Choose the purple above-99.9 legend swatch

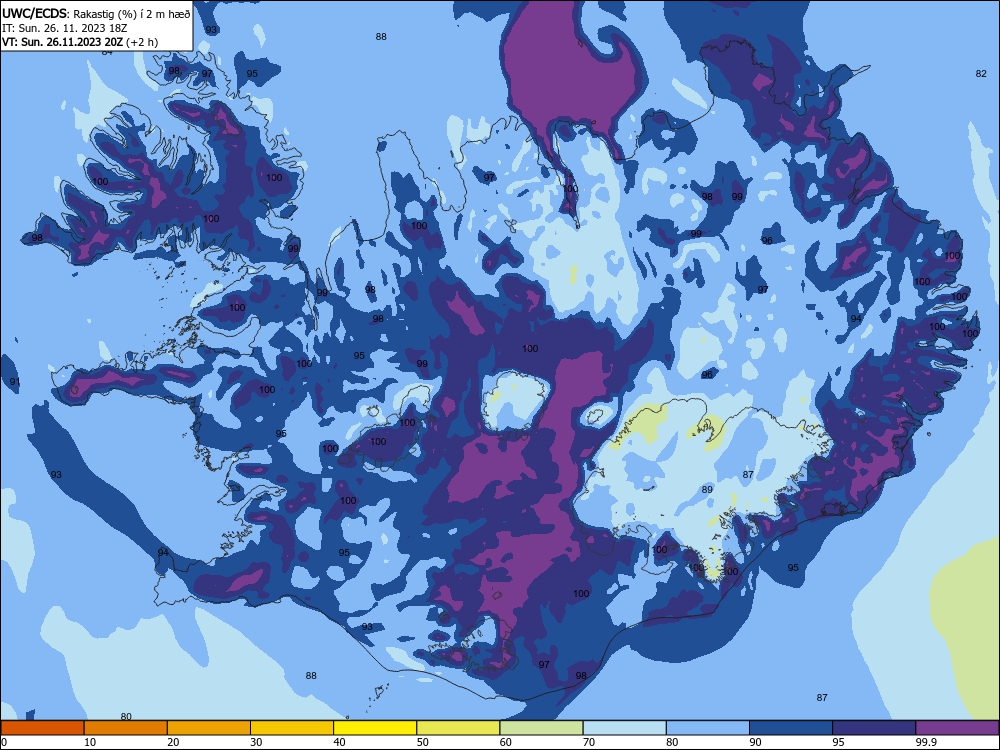pos(957,728)
